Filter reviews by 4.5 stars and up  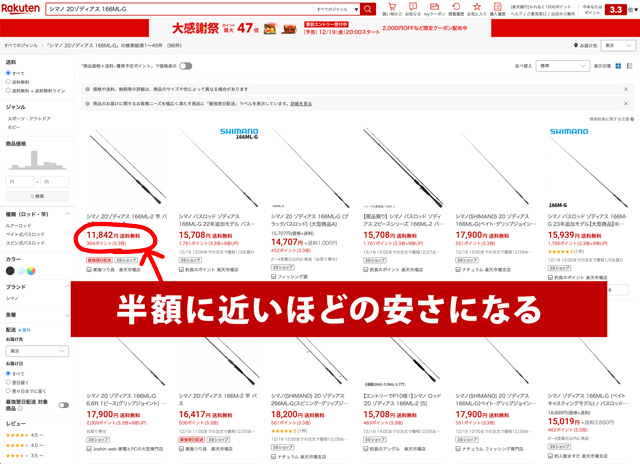coord(25,435)
